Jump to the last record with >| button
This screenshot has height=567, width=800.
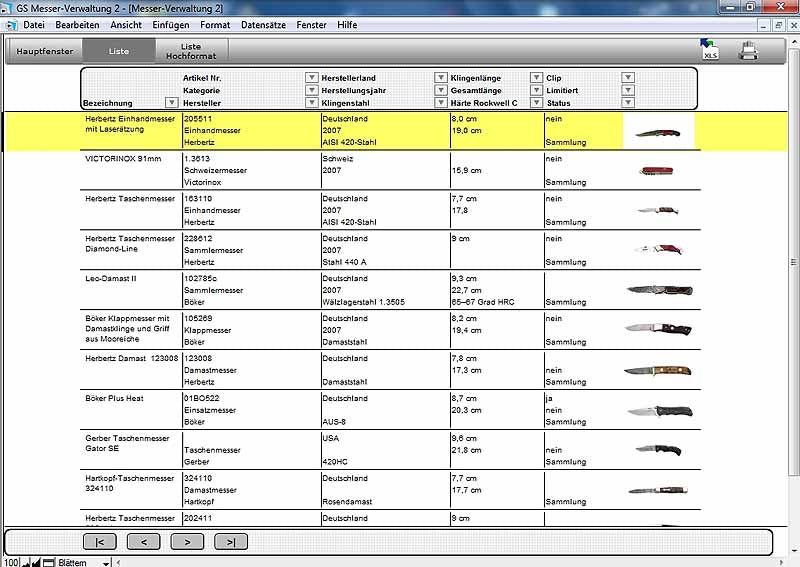point(231,542)
